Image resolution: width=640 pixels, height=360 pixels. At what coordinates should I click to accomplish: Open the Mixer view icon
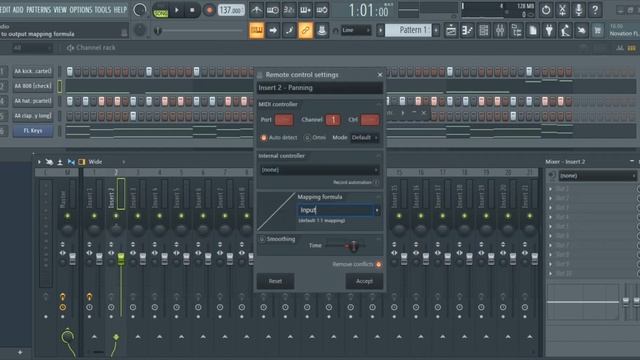(500, 30)
